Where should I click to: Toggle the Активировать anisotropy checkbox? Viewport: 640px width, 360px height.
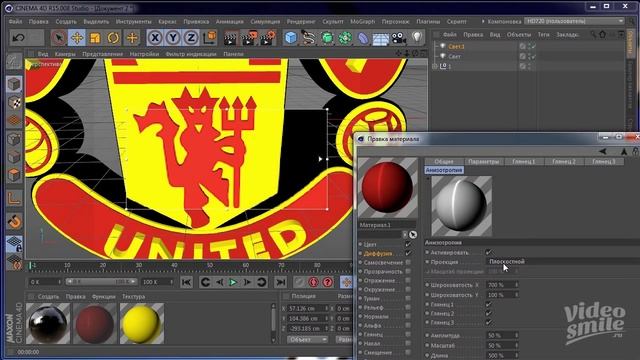tap(489, 252)
